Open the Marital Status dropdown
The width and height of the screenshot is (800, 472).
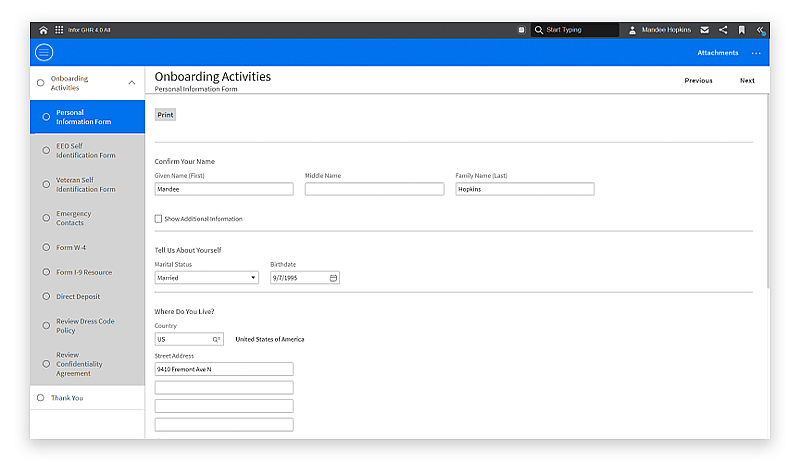(207, 278)
